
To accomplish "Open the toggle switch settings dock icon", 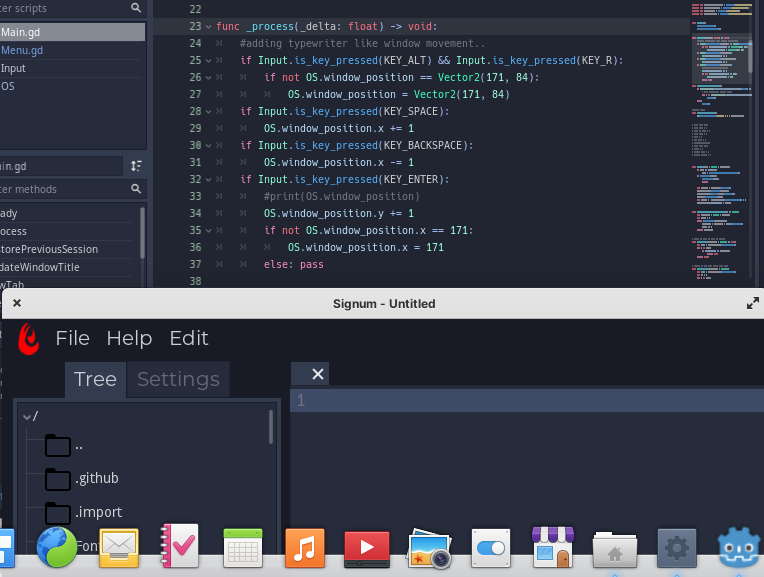I will (491, 548).
